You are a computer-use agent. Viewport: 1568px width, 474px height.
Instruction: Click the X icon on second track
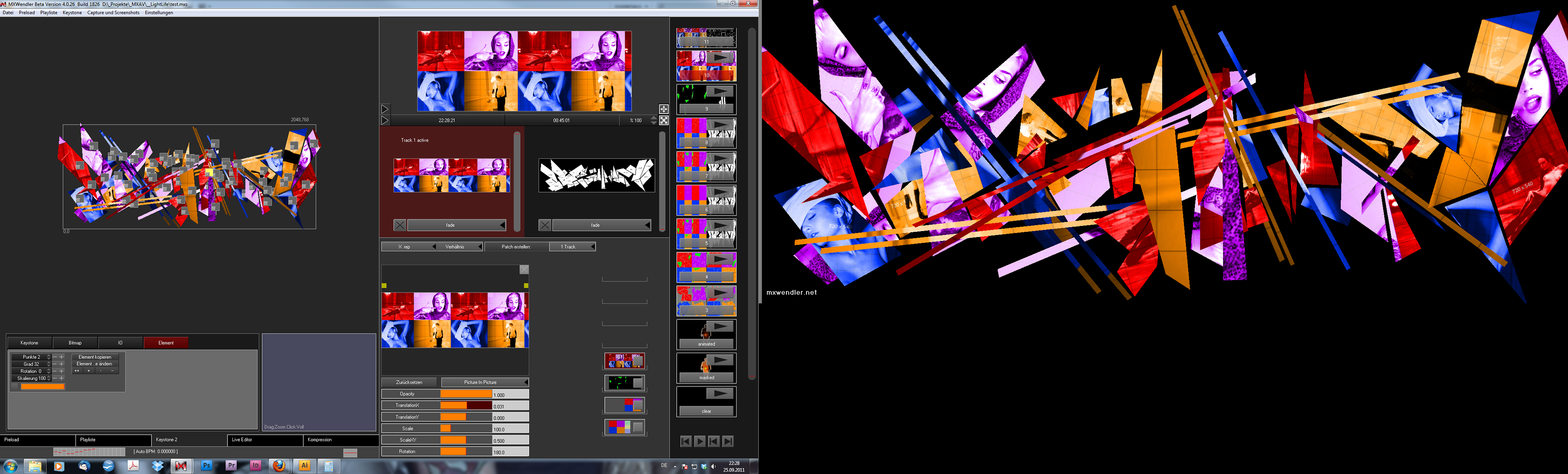coord(545,225)
